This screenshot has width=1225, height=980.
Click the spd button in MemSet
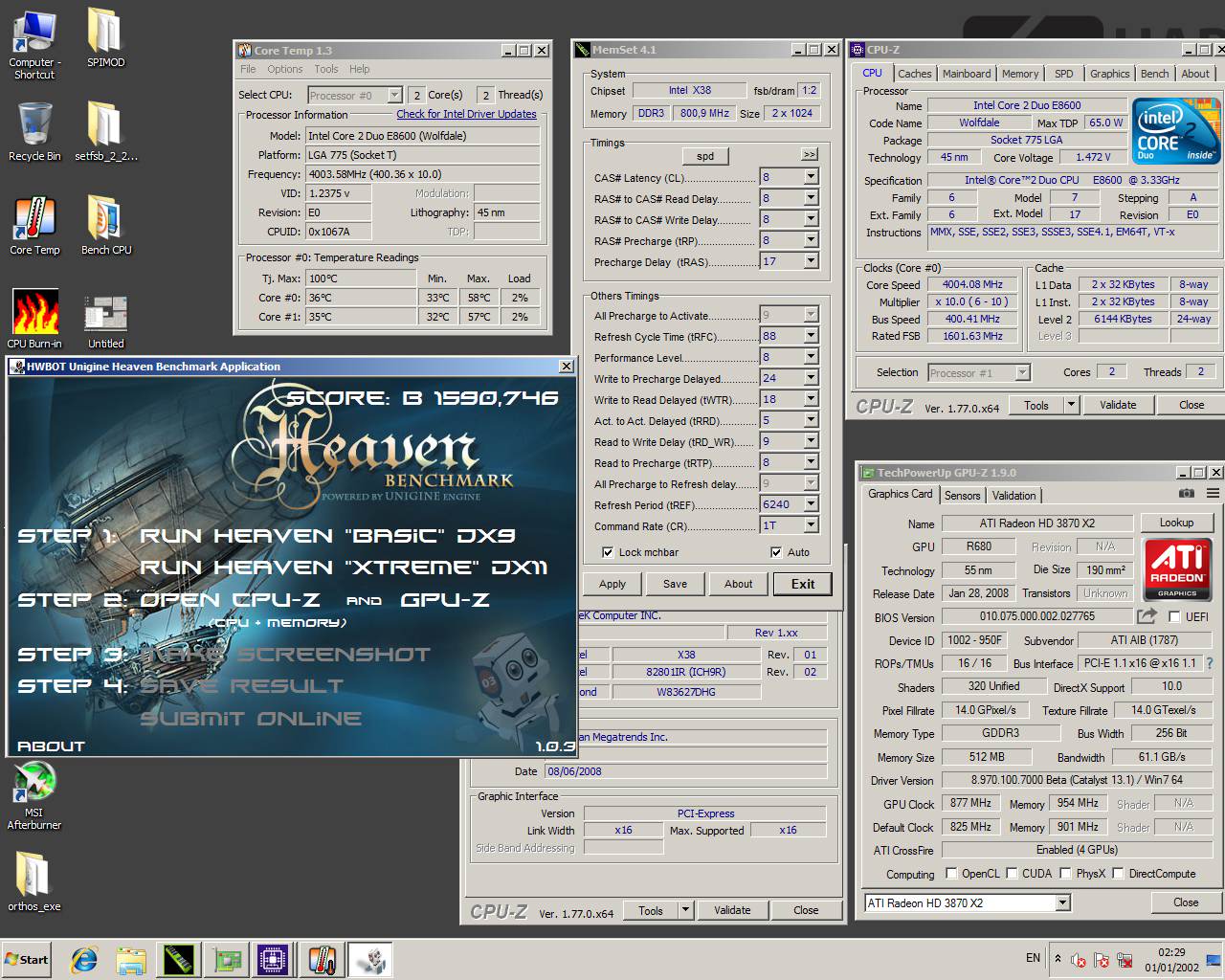pyautogui.click(x=705, y=156)
